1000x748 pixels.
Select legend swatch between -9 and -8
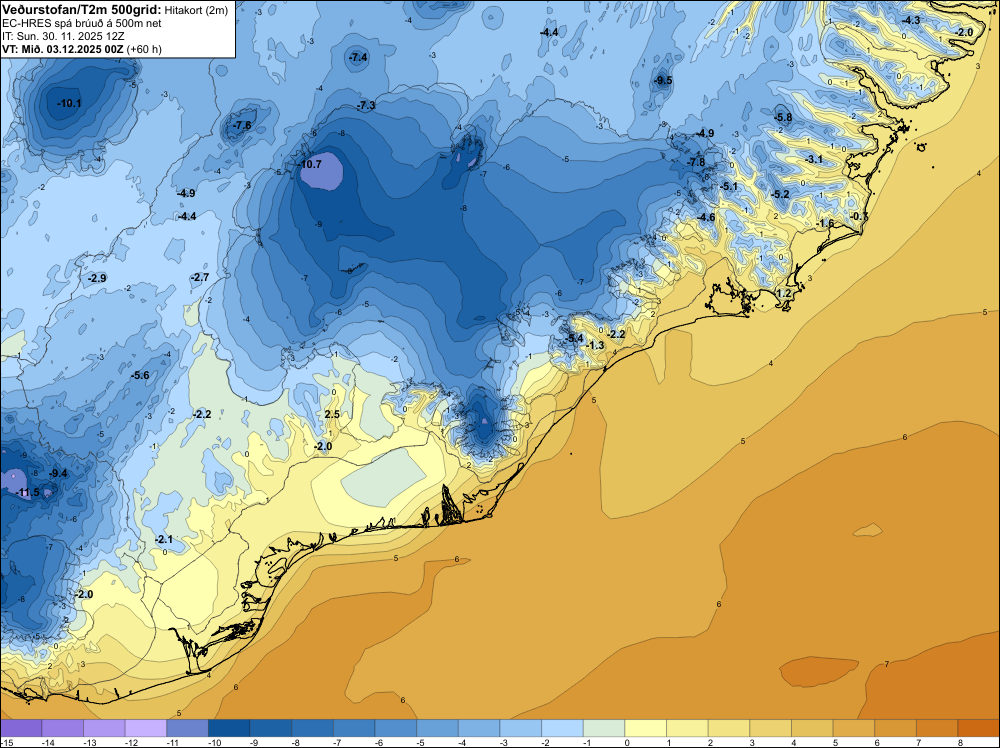(271, 728)
